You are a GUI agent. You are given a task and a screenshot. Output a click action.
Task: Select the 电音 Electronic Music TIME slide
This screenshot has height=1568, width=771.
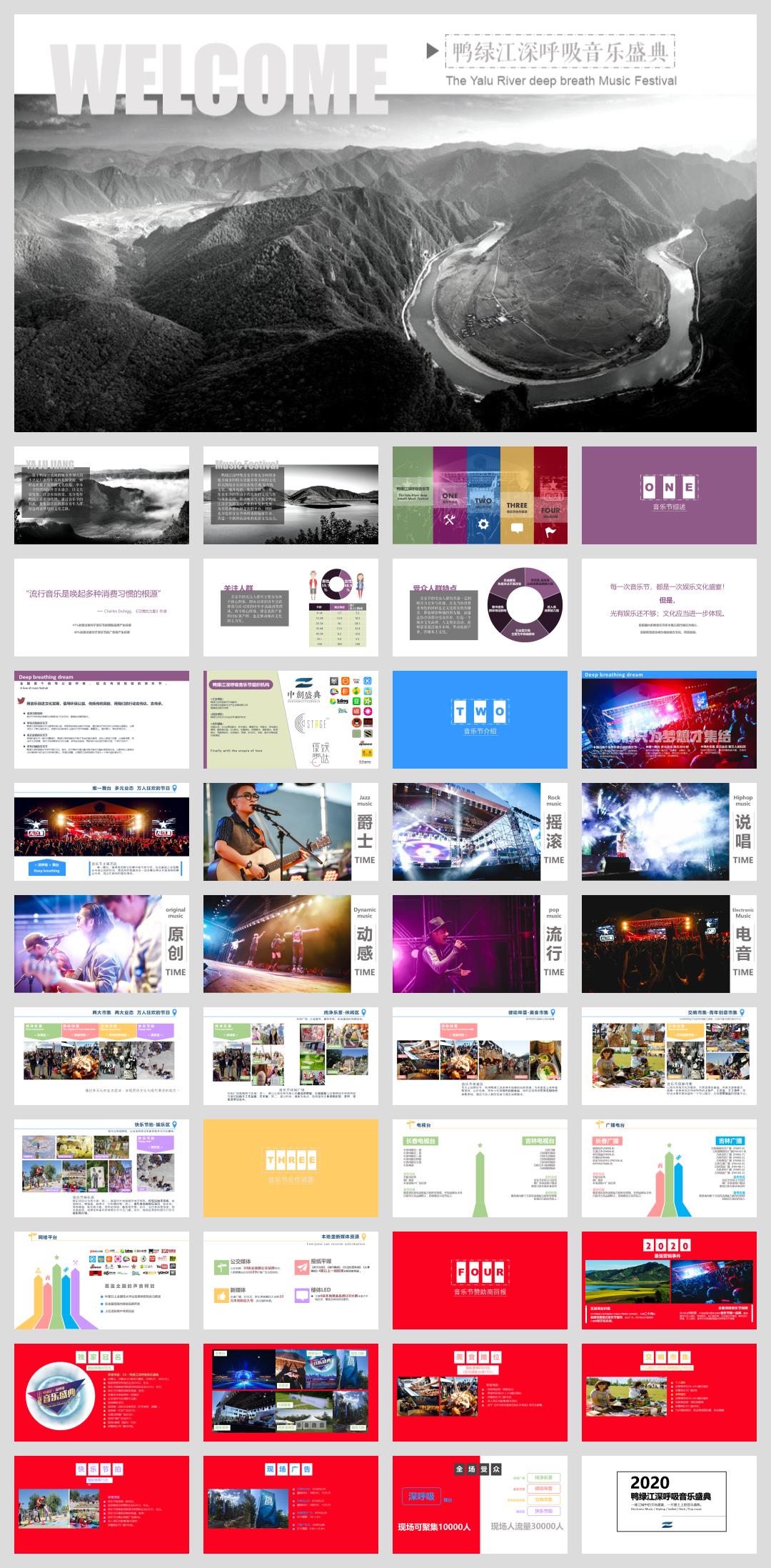click(669, 944)
